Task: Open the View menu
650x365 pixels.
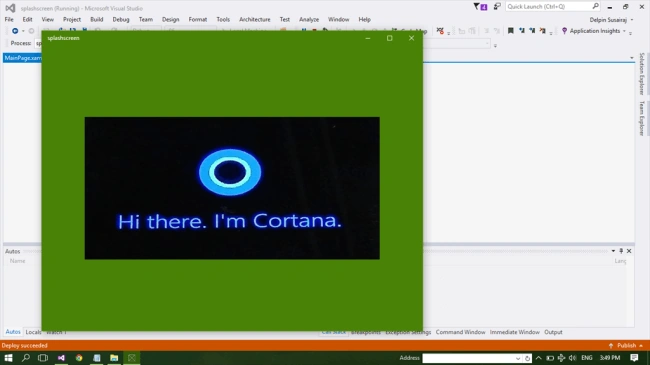Action: tap(47, 19)
